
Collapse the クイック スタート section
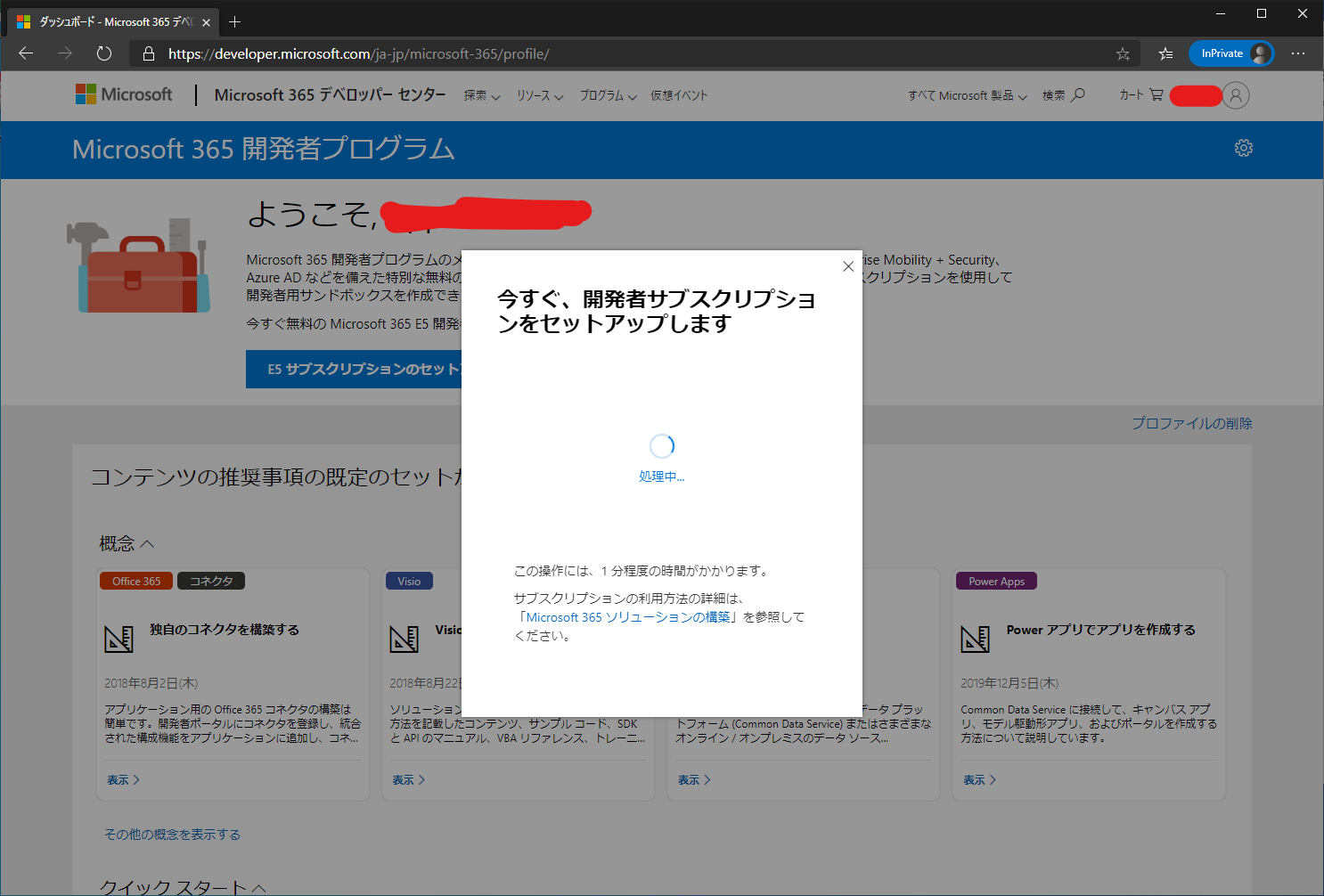click(183, 887)
